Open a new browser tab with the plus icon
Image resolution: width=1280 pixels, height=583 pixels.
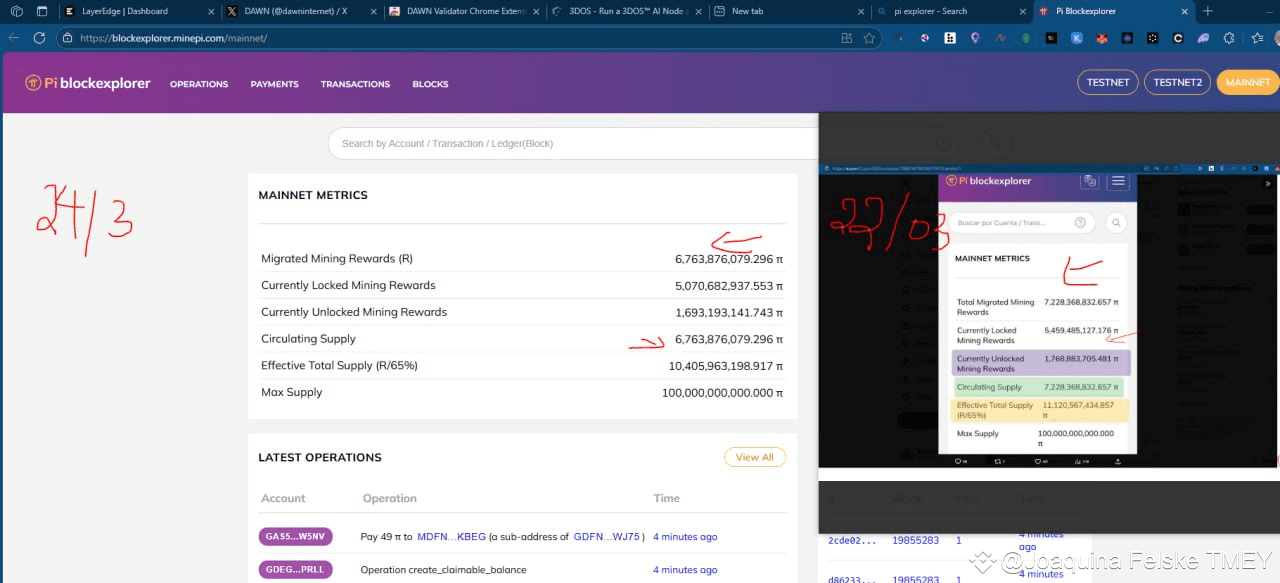(1208, 11)
